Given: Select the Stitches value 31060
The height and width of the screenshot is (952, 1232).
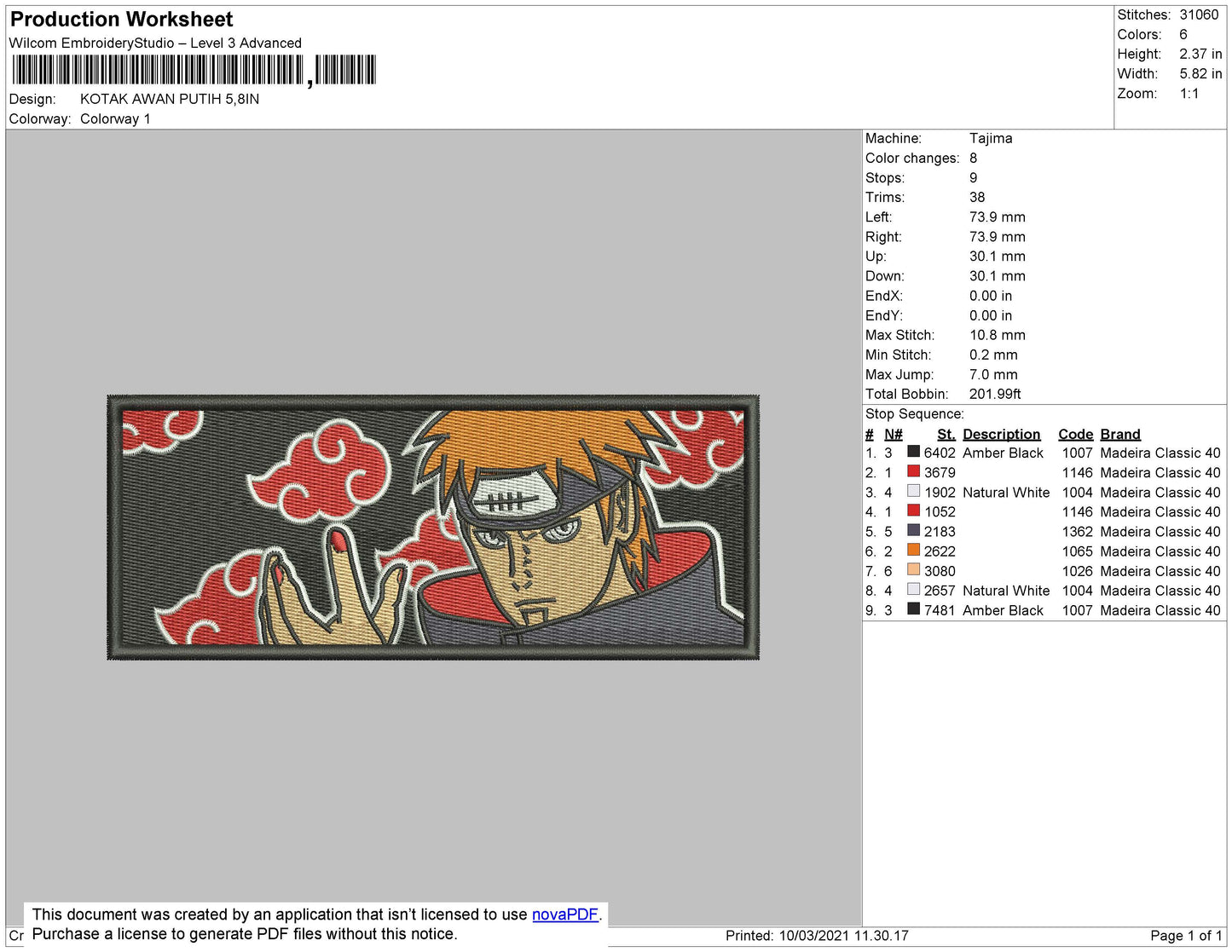Looking at the screenshot, I should [1199, 14].
